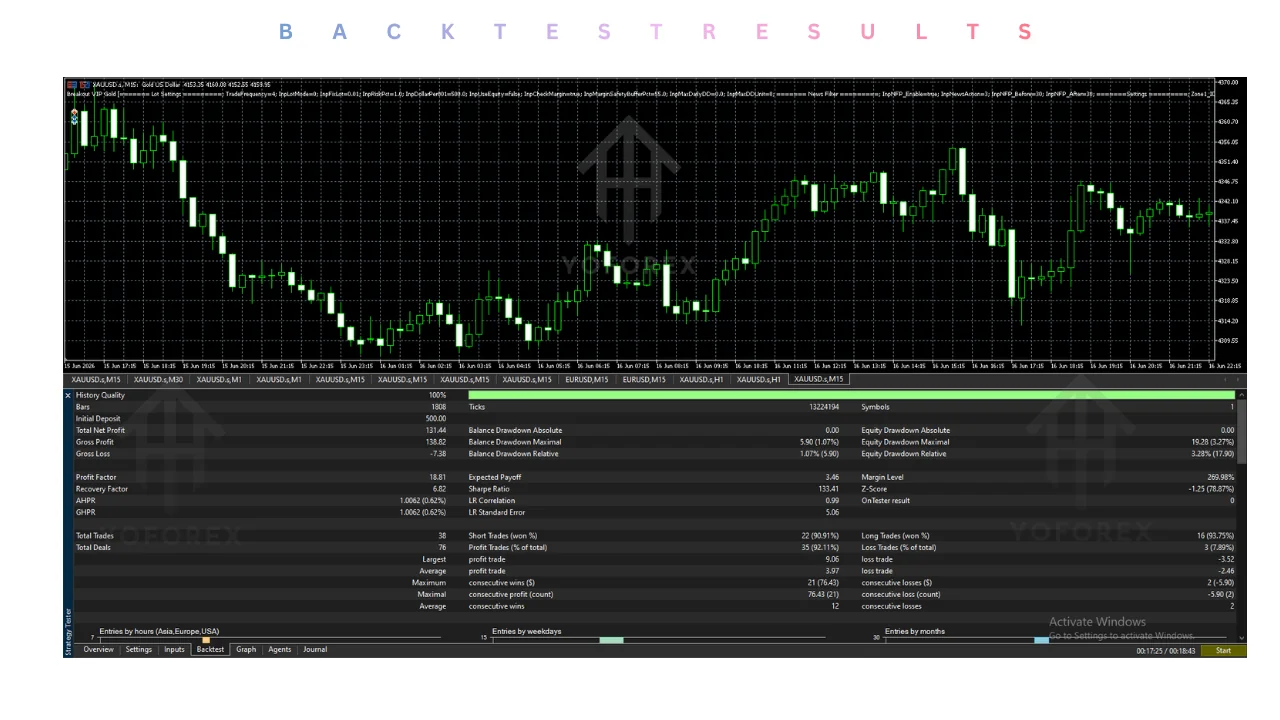Select the Total Net Profit value 131.44
Image resolution: width=1280 pixels, height=720 pixels.
click(x=436, y=431)
